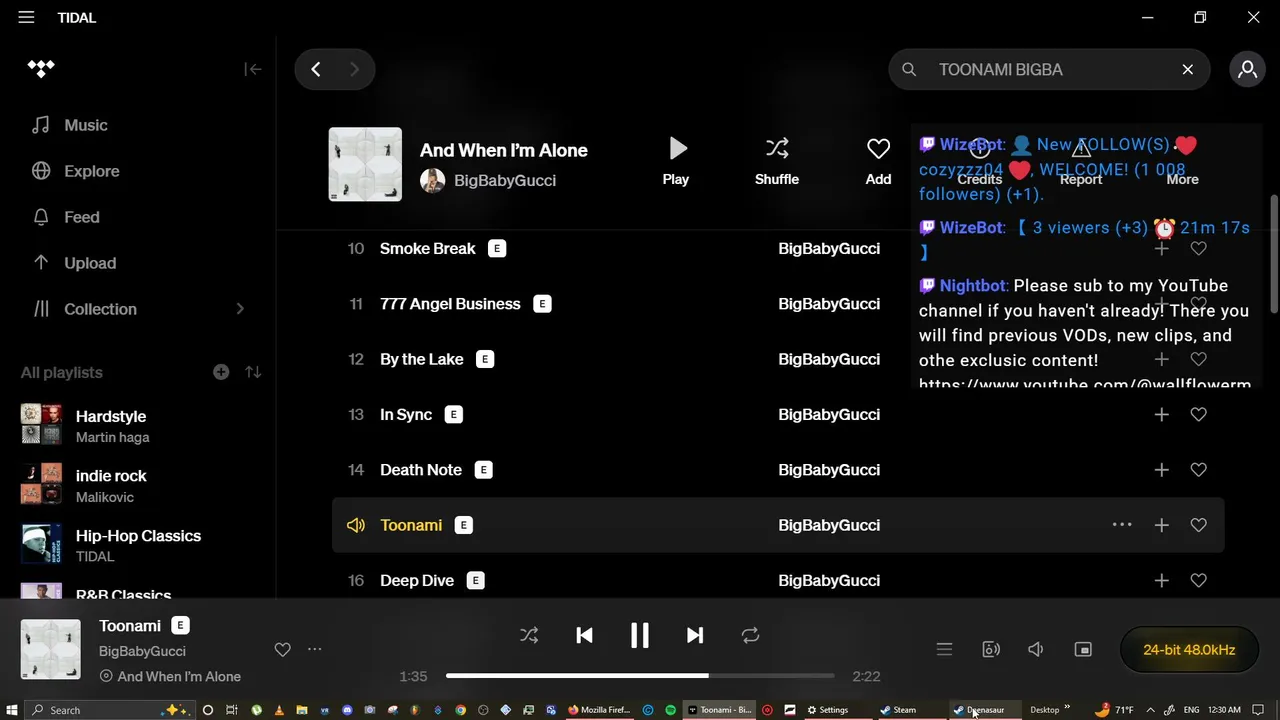
Task: Skip to the previous track
Action: (x=585, y=635)
